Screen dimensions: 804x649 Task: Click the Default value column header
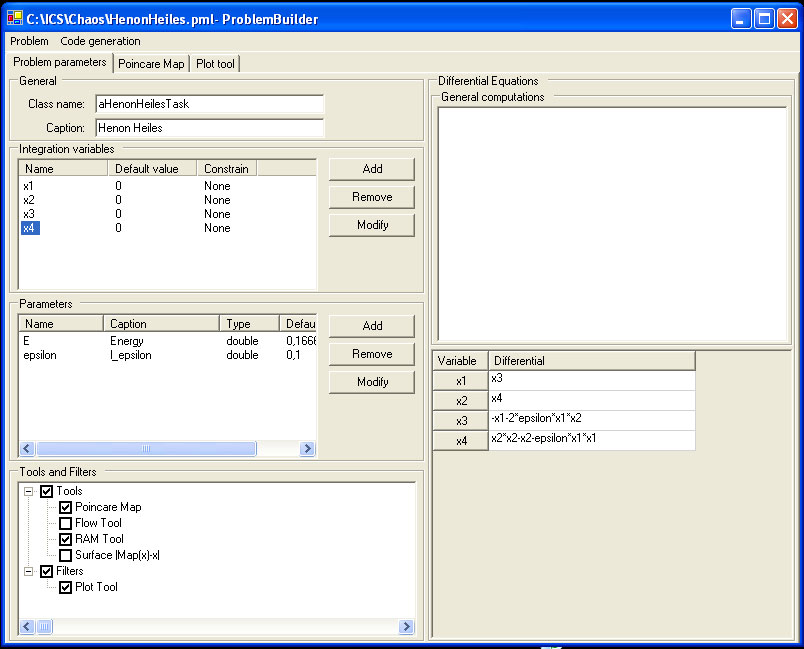(x=152, y=169)
